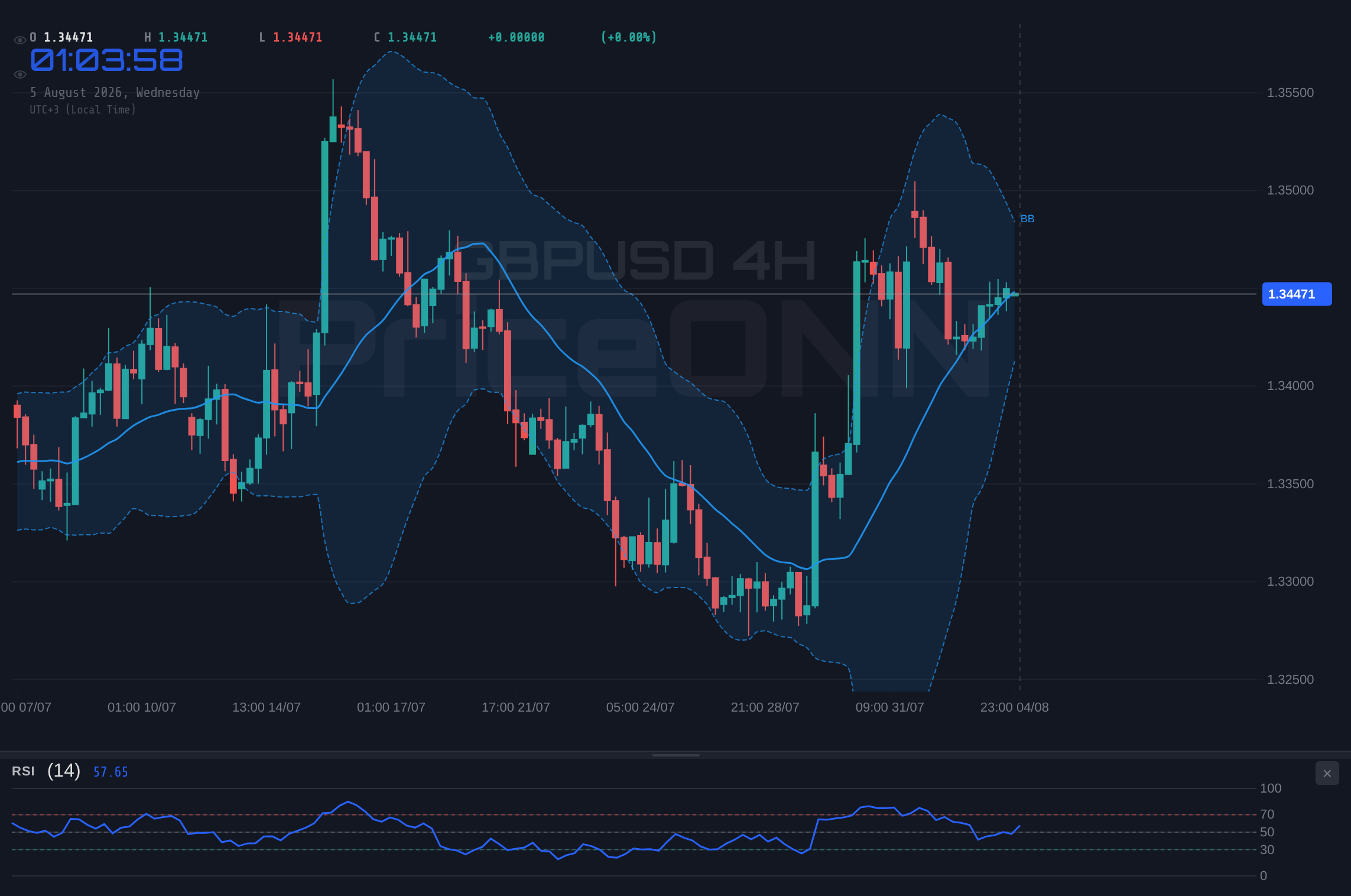Click the RSI 70 overbought level label
The image size is (1351, 896).
click(x=1267, y=814)
